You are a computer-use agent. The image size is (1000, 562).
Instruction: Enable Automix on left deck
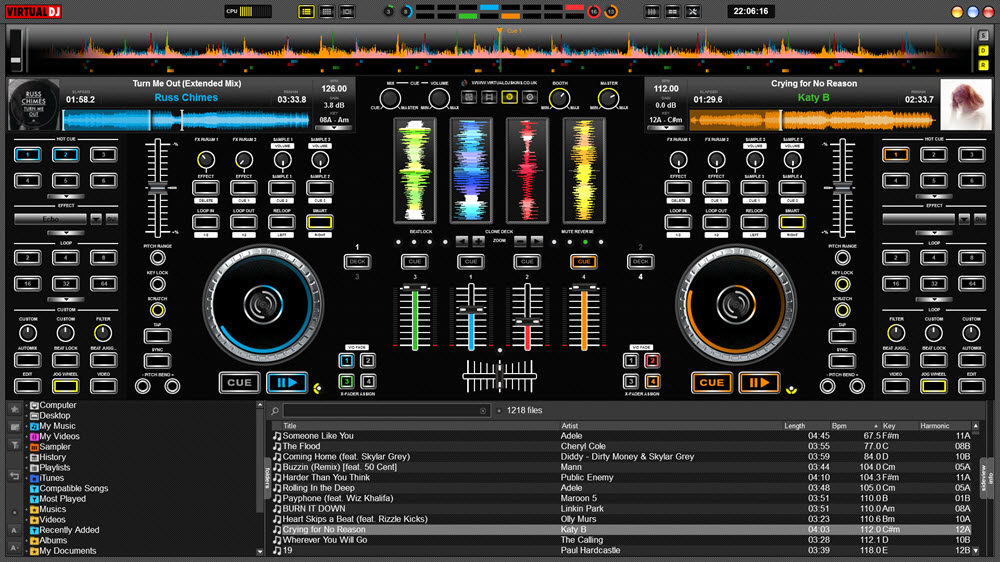(x=27, y=360)
